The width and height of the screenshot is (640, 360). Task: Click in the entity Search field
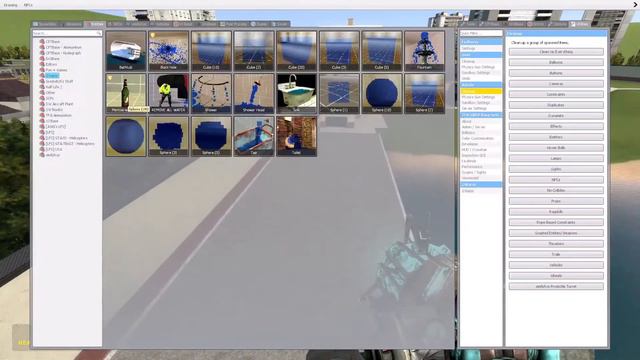click(x=67, y=33)
